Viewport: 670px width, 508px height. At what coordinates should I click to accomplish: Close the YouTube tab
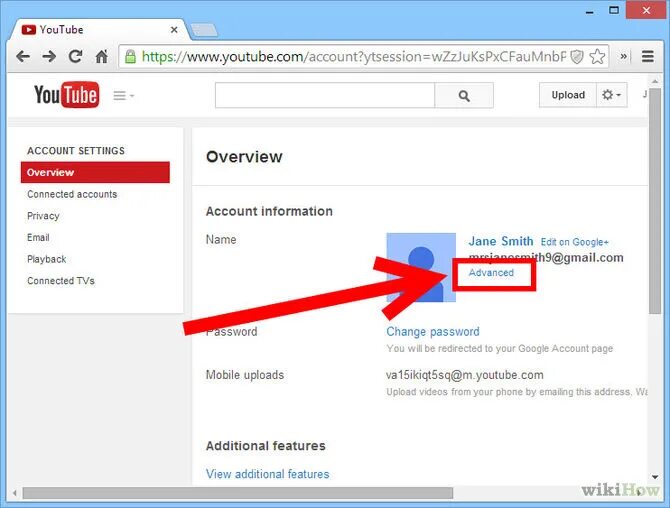[174, 30]
